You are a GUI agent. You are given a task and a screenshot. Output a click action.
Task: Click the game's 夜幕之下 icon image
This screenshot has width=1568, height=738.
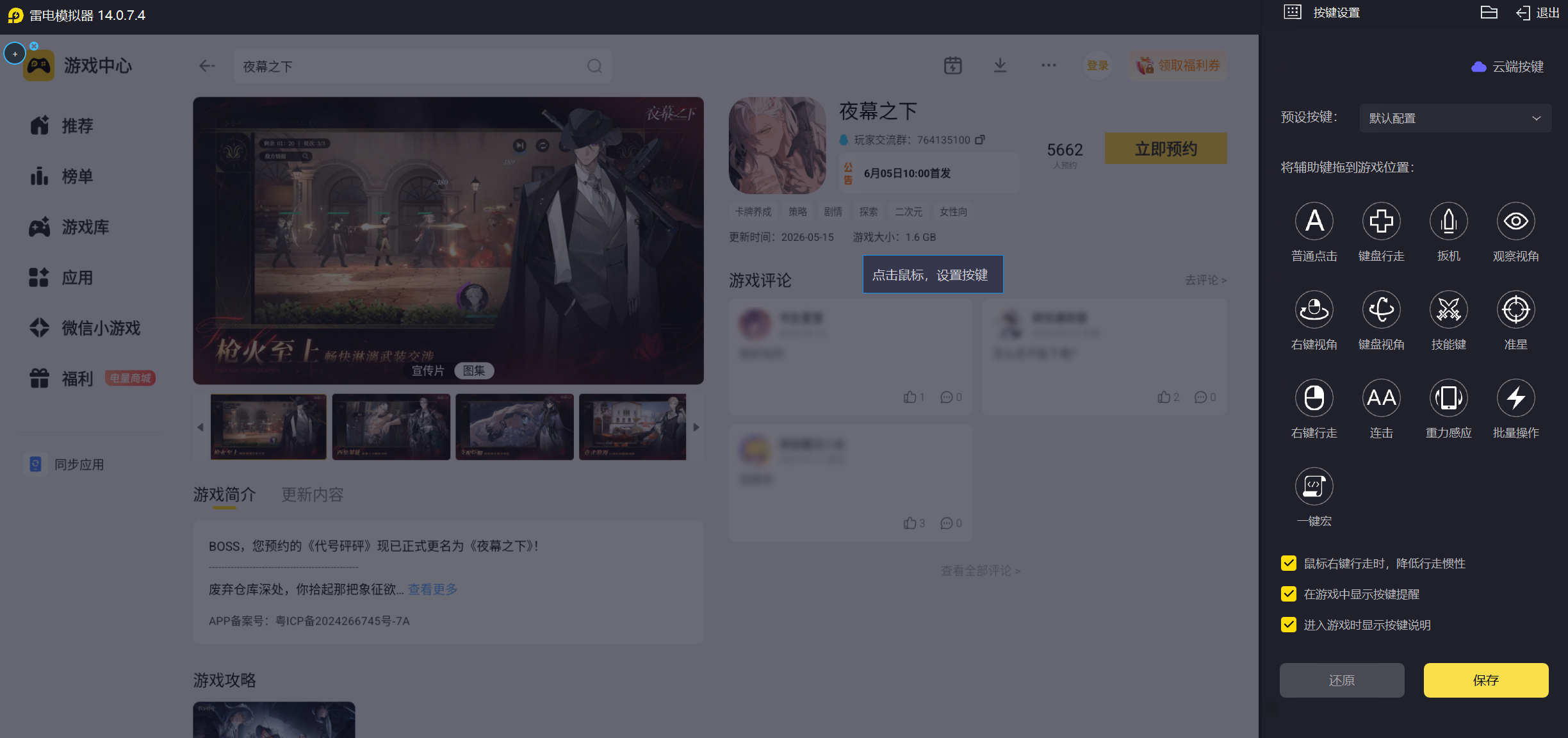point(778,145)
